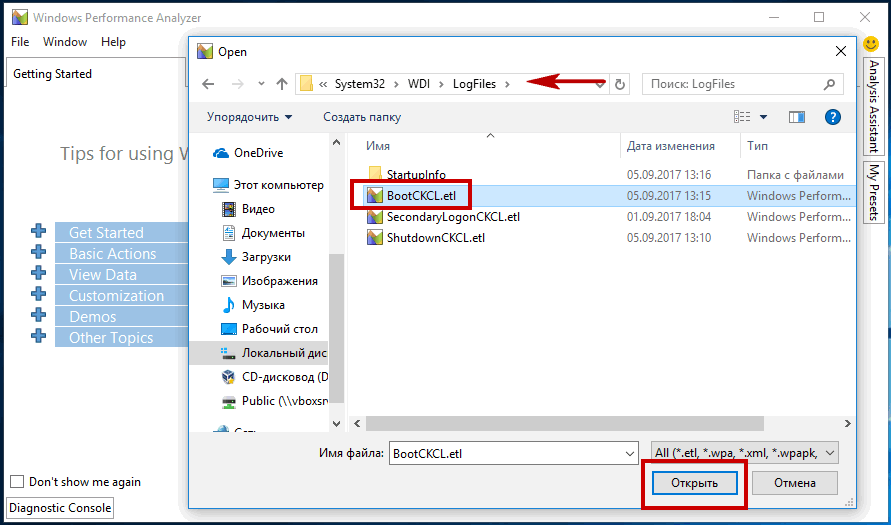The image size is (891, 525).
Task: Click navigation pane scrollbar down arrow
Action: [336, 424]
